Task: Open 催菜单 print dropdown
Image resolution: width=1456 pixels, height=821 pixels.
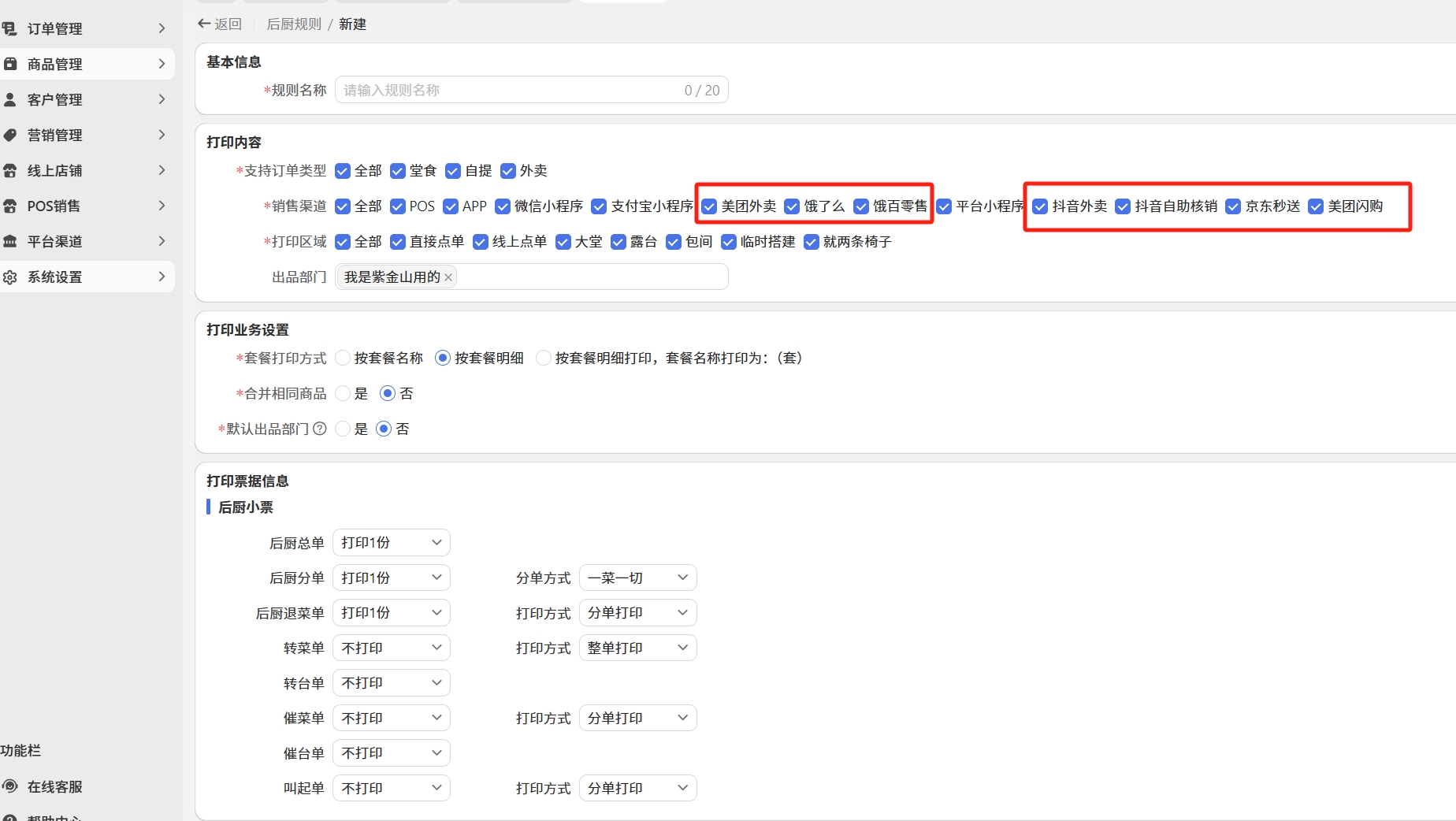Action: coord(392,718)
